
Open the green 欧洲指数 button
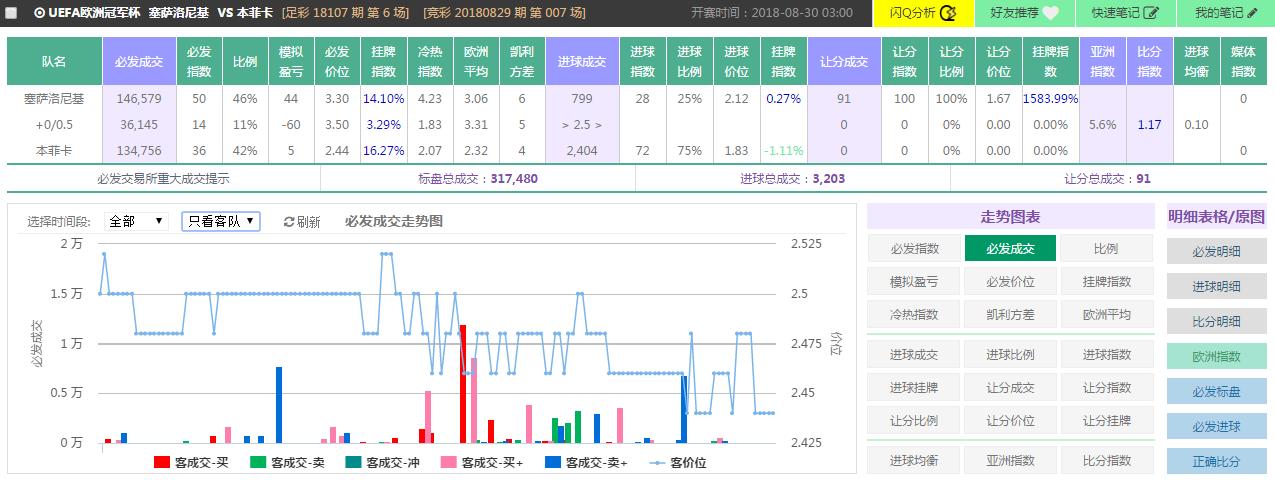[1216, 357]
